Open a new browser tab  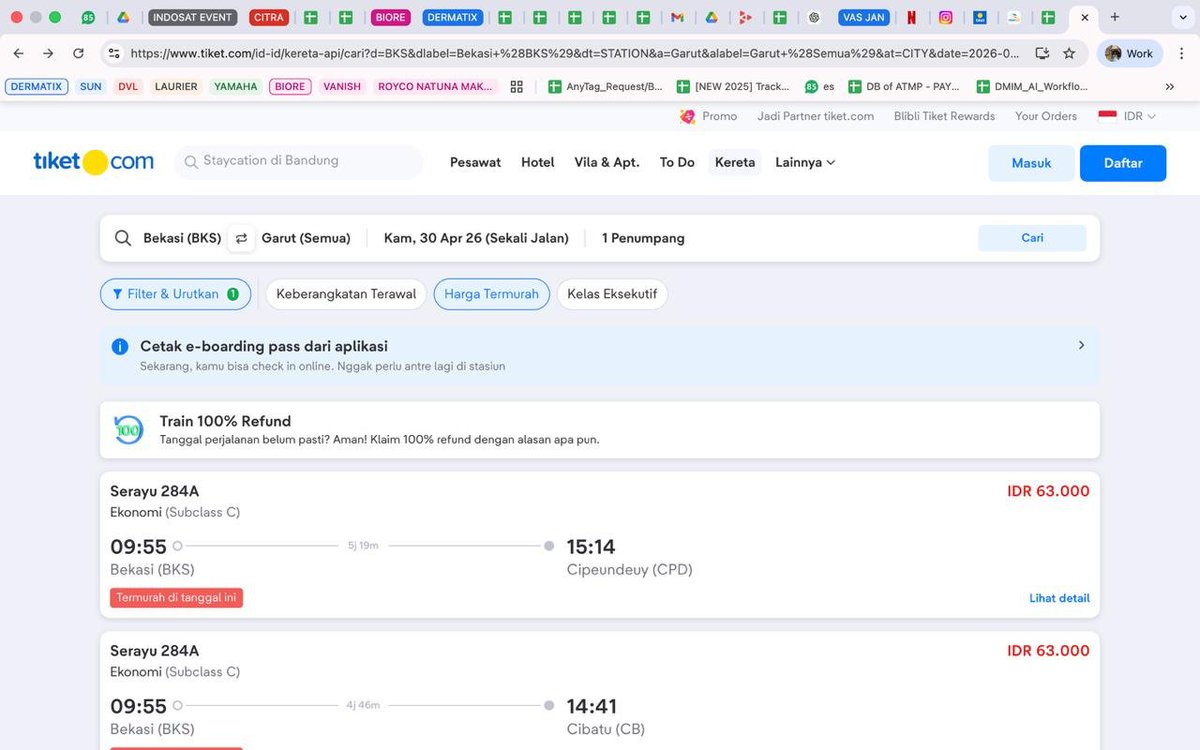pos(1115,17)
